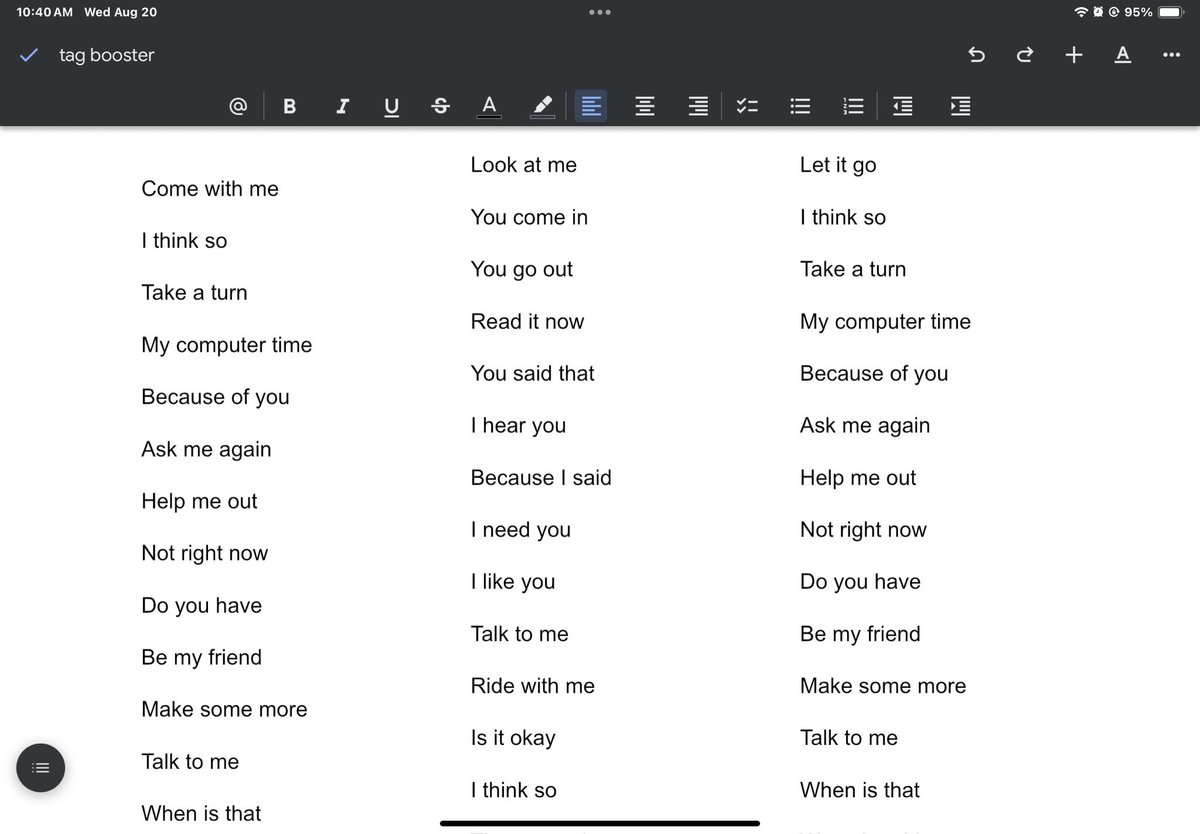Place cursor in 'Come with me'
The width and height of the screenshot is (1200, 834).
210,189
